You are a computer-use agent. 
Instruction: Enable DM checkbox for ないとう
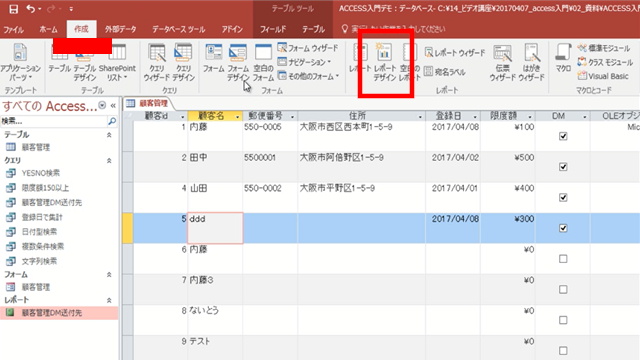point(563,320)
